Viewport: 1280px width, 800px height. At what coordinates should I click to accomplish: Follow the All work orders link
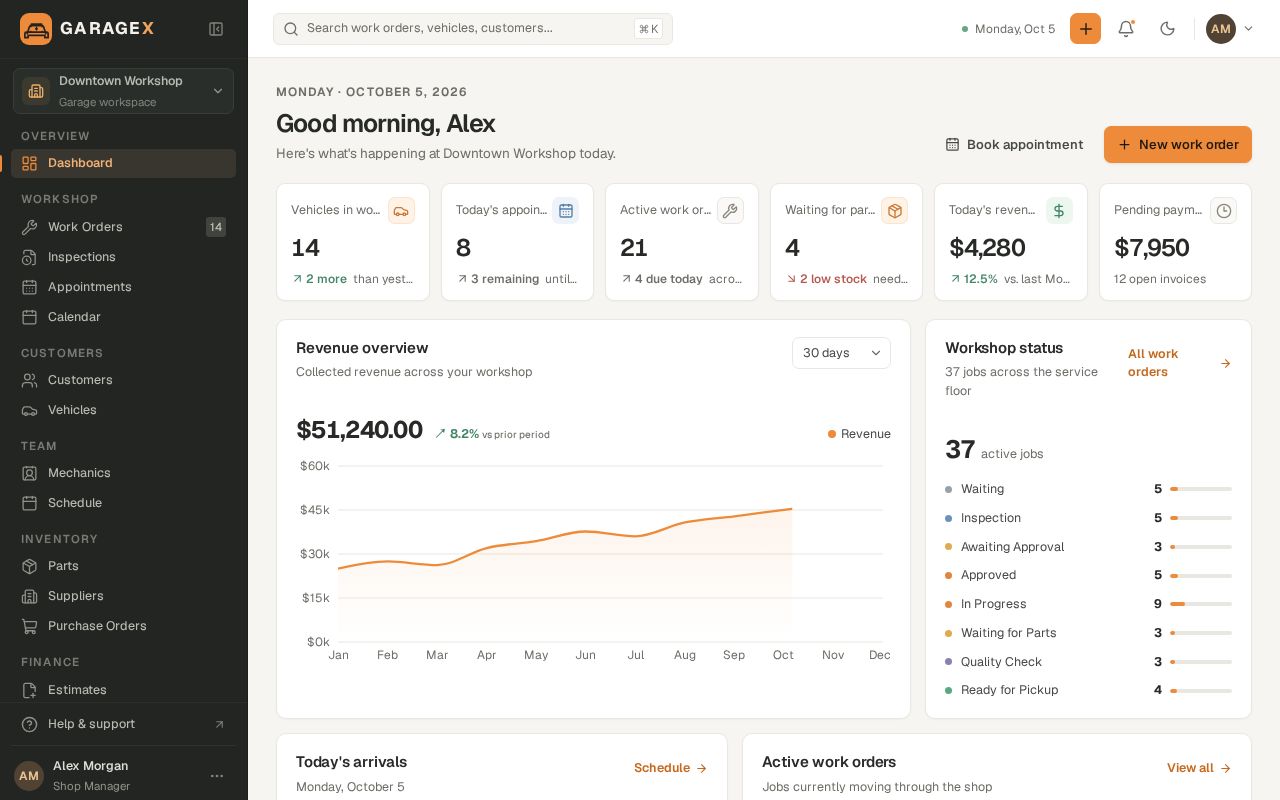pyautogui.click(x=1179, y=363)
